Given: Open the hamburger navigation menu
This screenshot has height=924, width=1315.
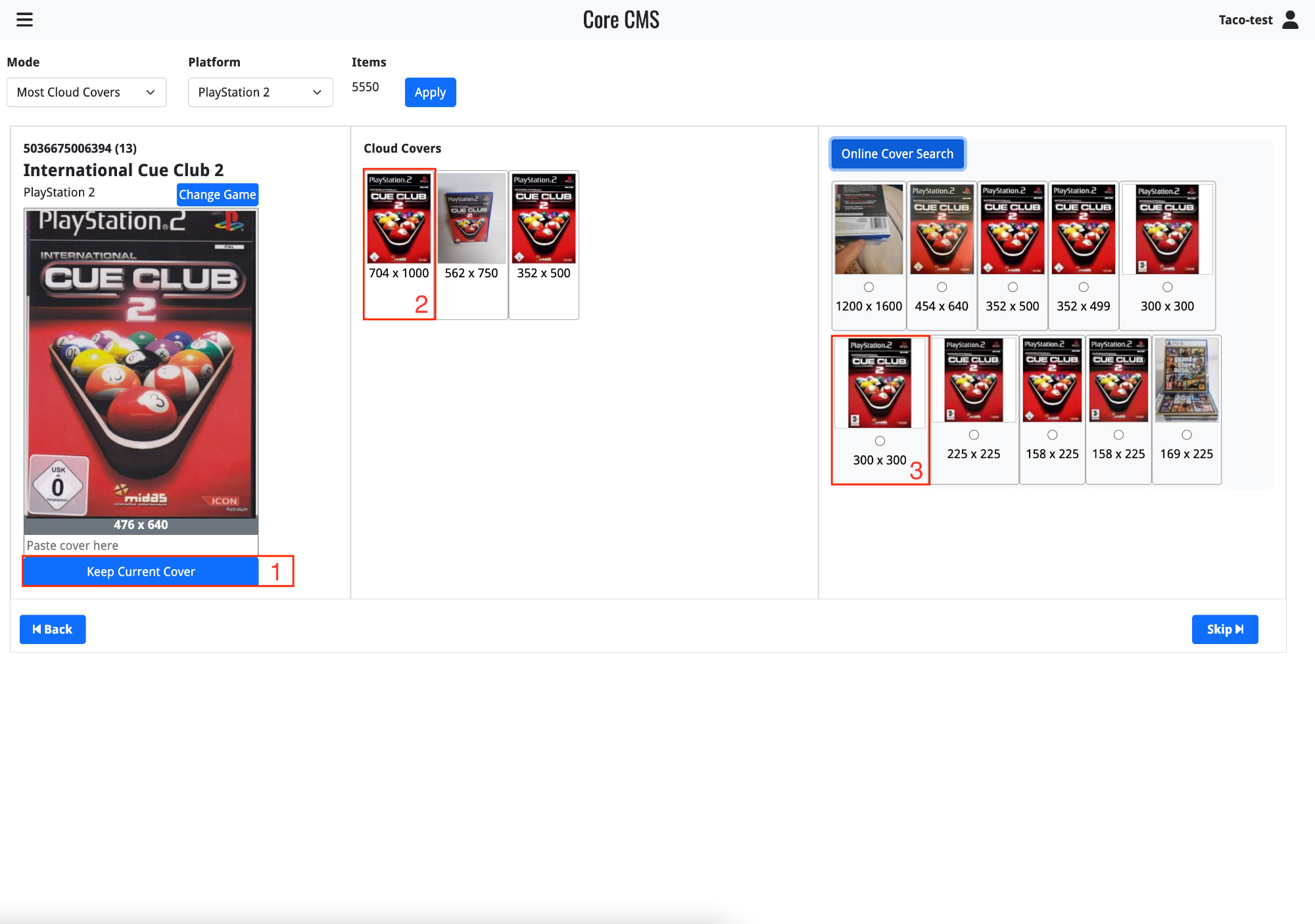Looking at the screenshot, I should 24,20.
